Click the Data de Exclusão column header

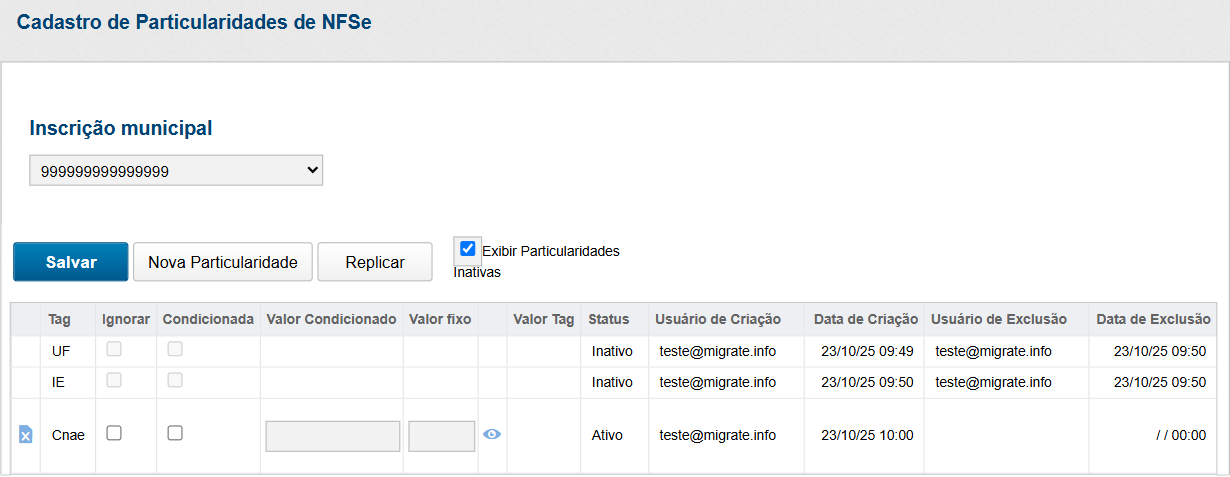tap(1153, 319)
